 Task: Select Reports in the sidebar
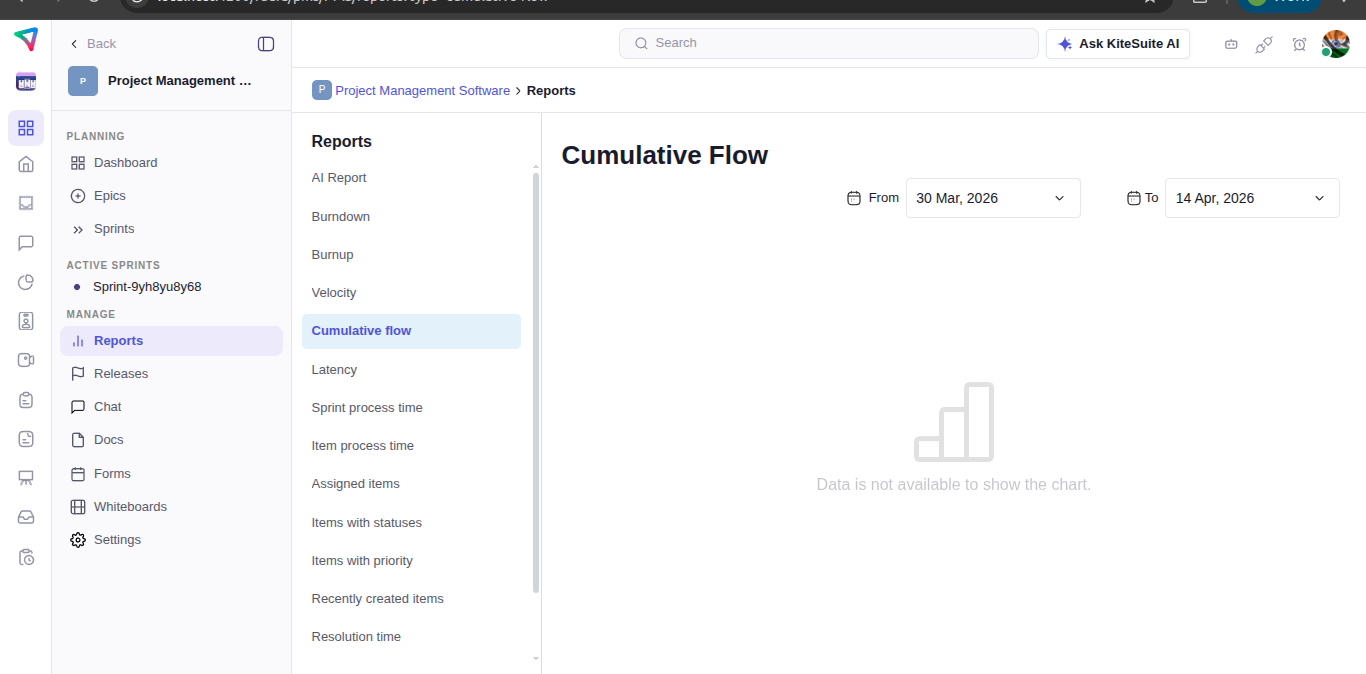pyautogui.click(x=171, y=341)
